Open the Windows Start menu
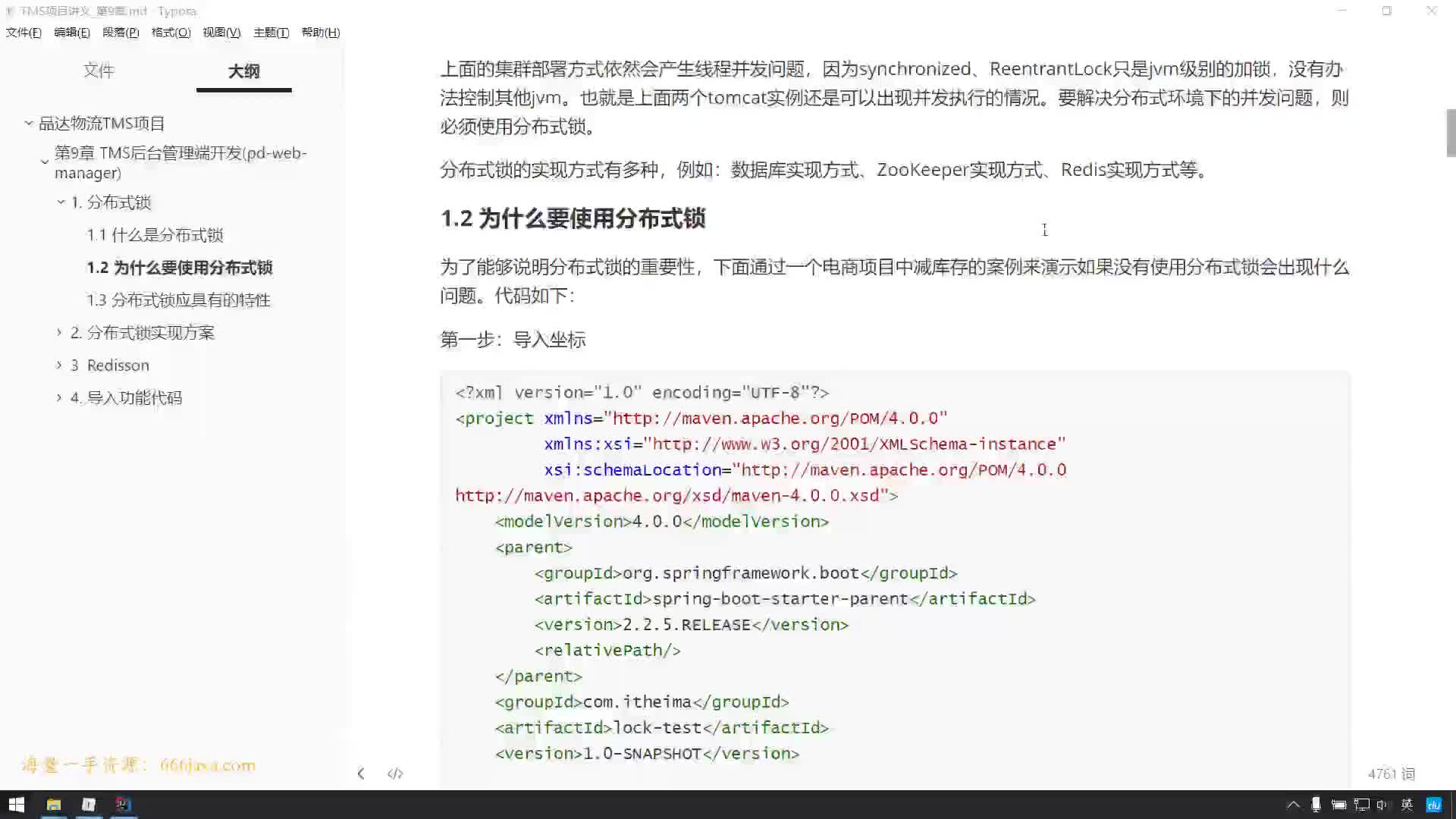 click(x=17, y=805)
